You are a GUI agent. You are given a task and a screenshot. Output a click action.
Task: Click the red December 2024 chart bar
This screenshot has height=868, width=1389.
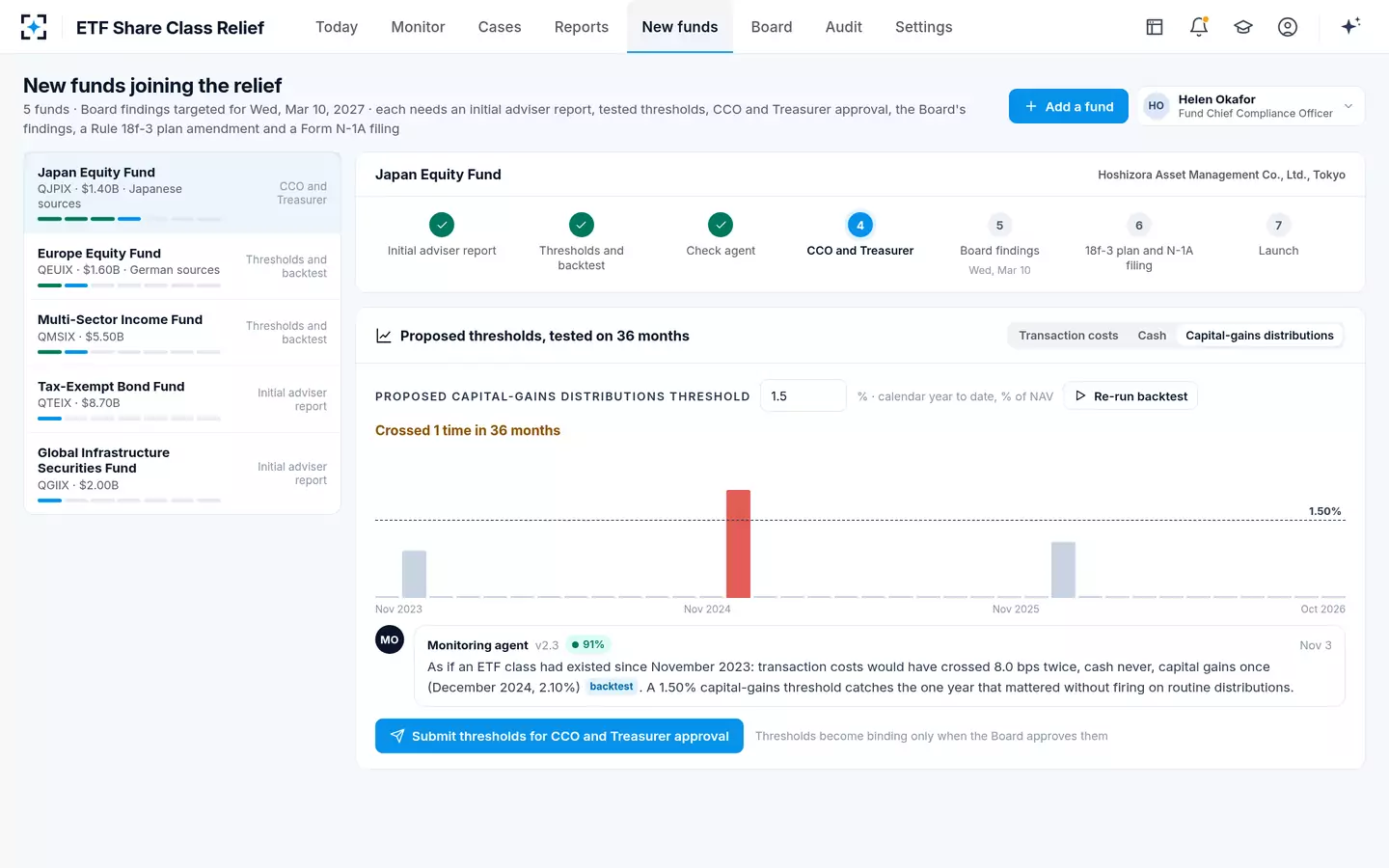pyautogui.click(x=738, y=544)
